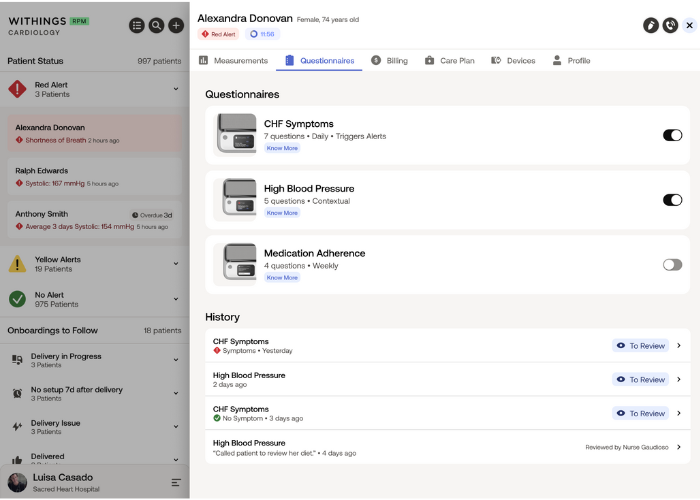This screenshot has height=500, width=700.
Task: Click To Review for yesterday's CHF Symptoms
Action: coord(640,346)
